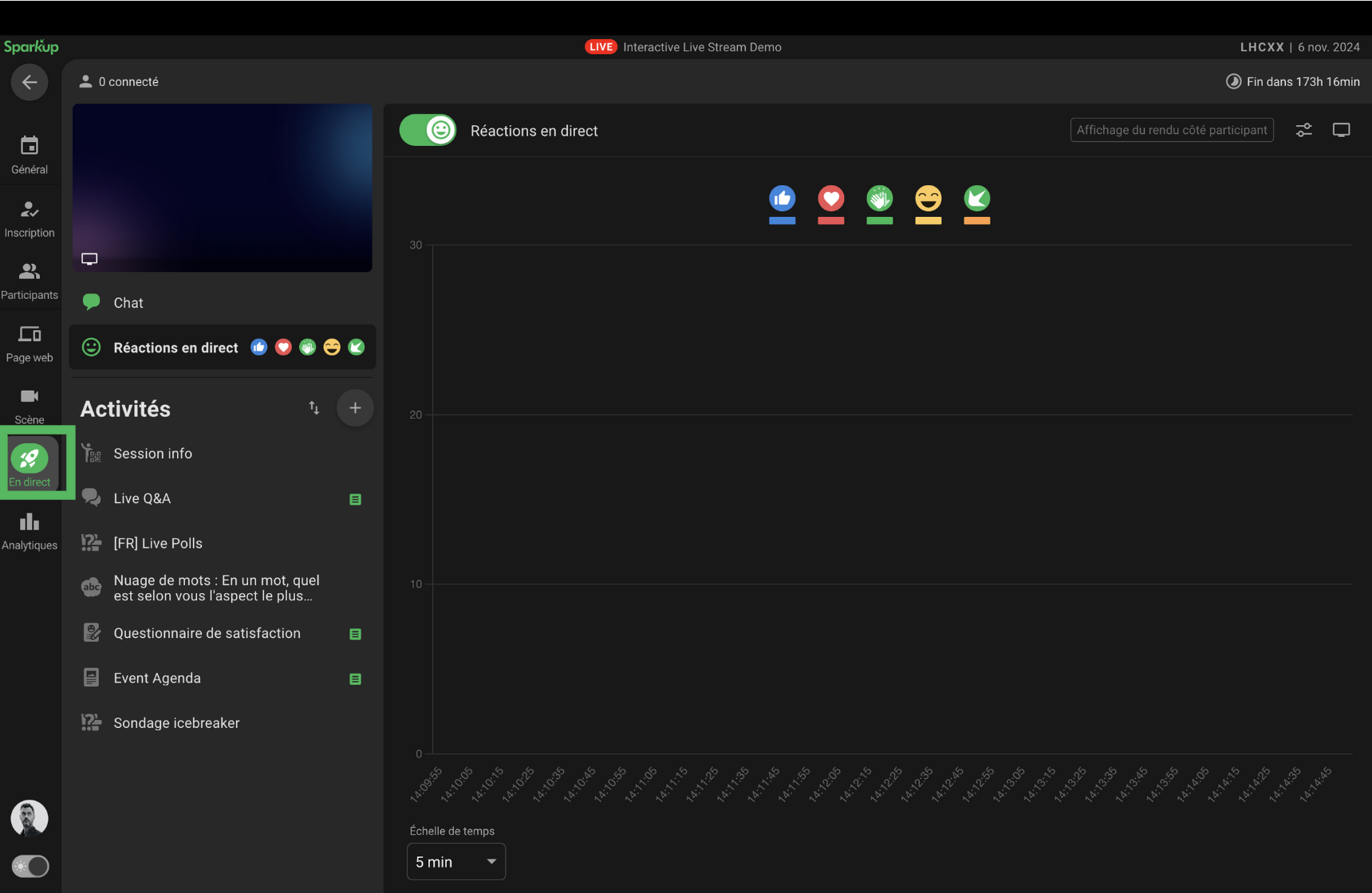Image resolution: width=1372 pixels, height=893 pixels.
Task: Toggle the red heart reaction series in legend
Action: [830, 199]
